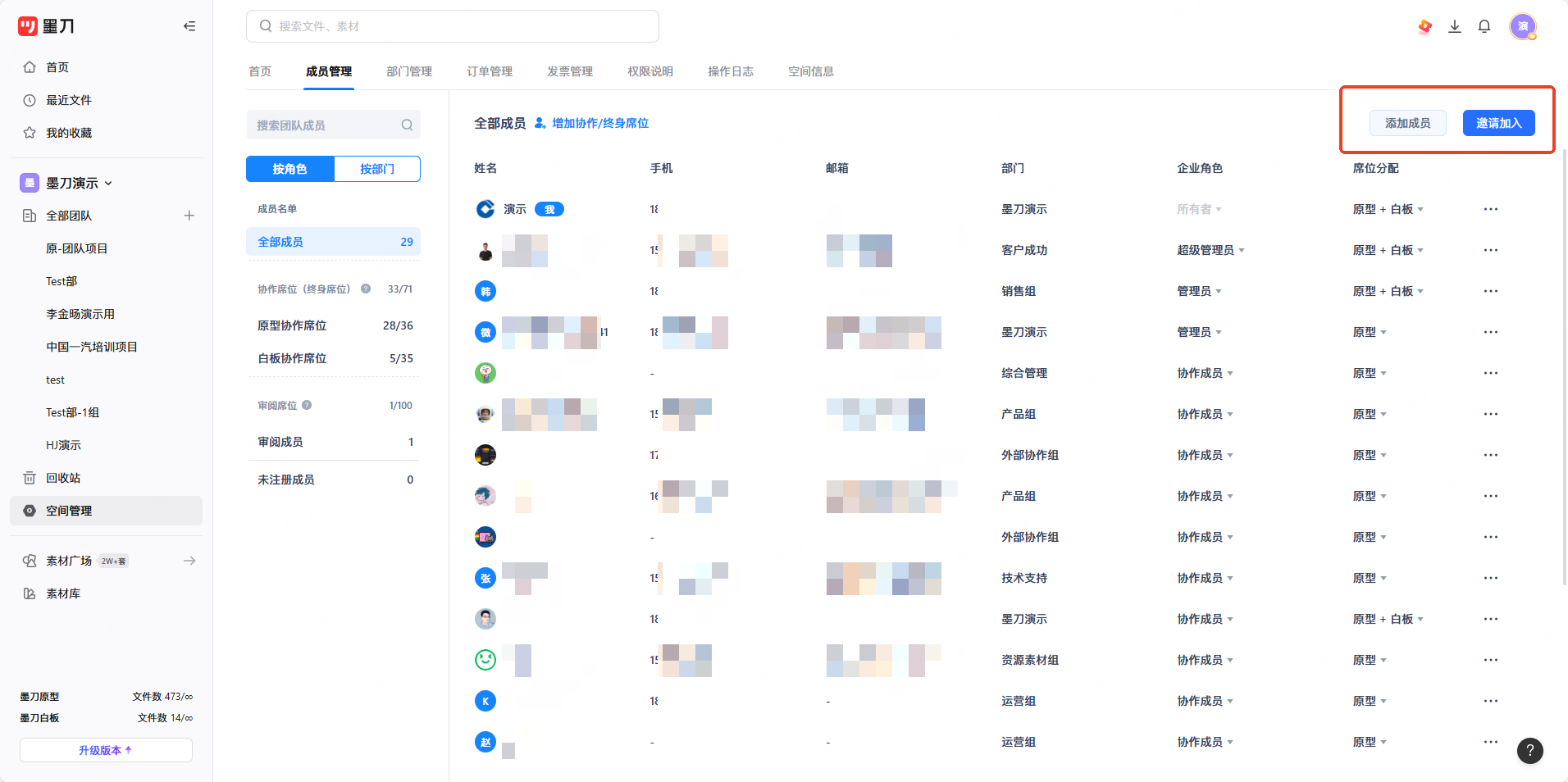Click the gift promotion icon in top bar
Screen dimensions: 1568x782
1425,26
